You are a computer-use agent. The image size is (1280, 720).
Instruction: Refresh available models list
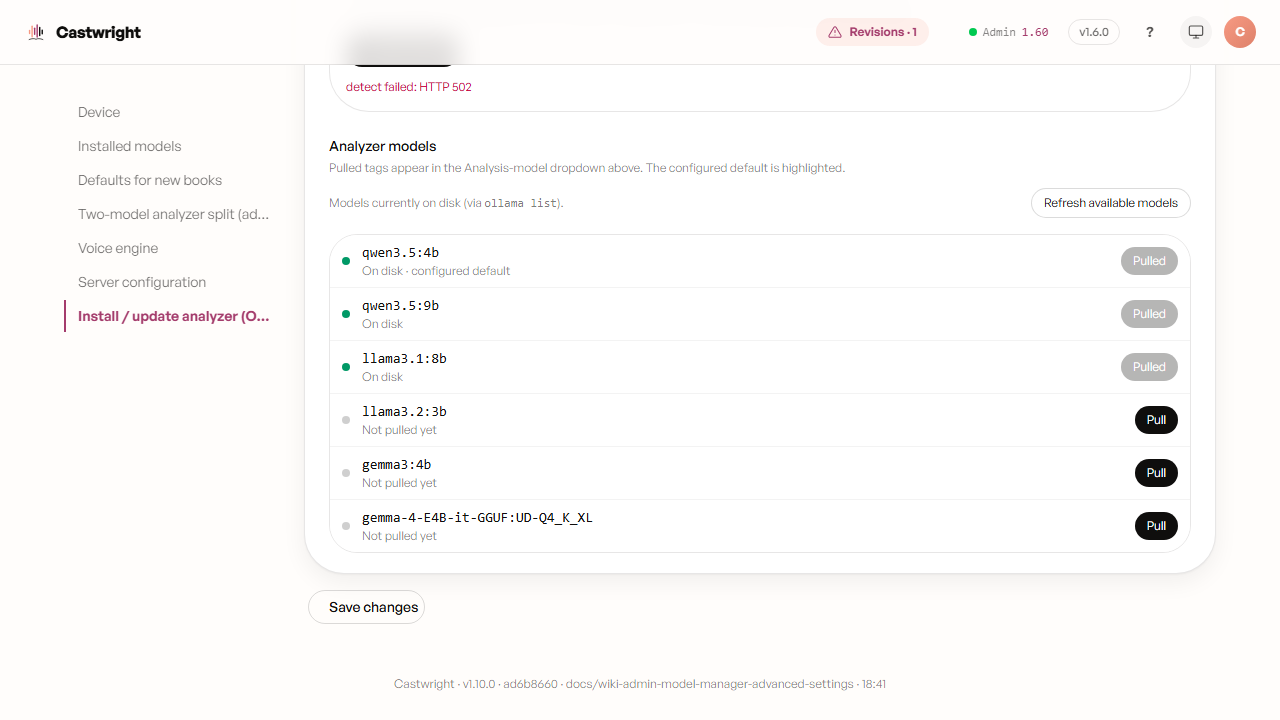tap(1111, 203)
